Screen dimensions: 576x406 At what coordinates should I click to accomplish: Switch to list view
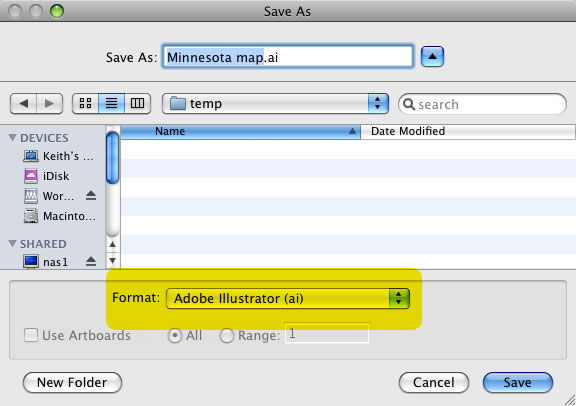pos(111,103)
